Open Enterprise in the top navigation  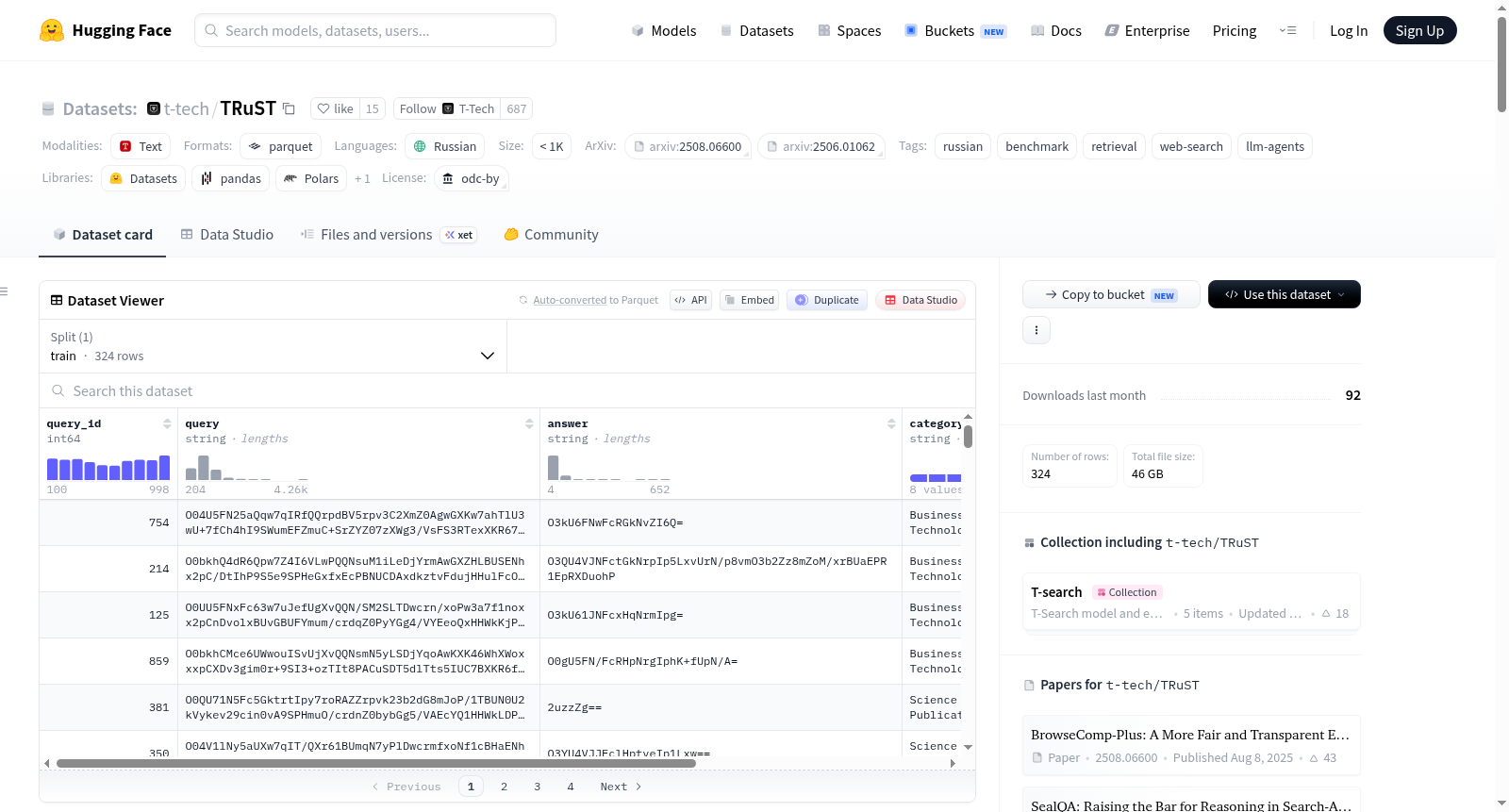click(1147, 30)
